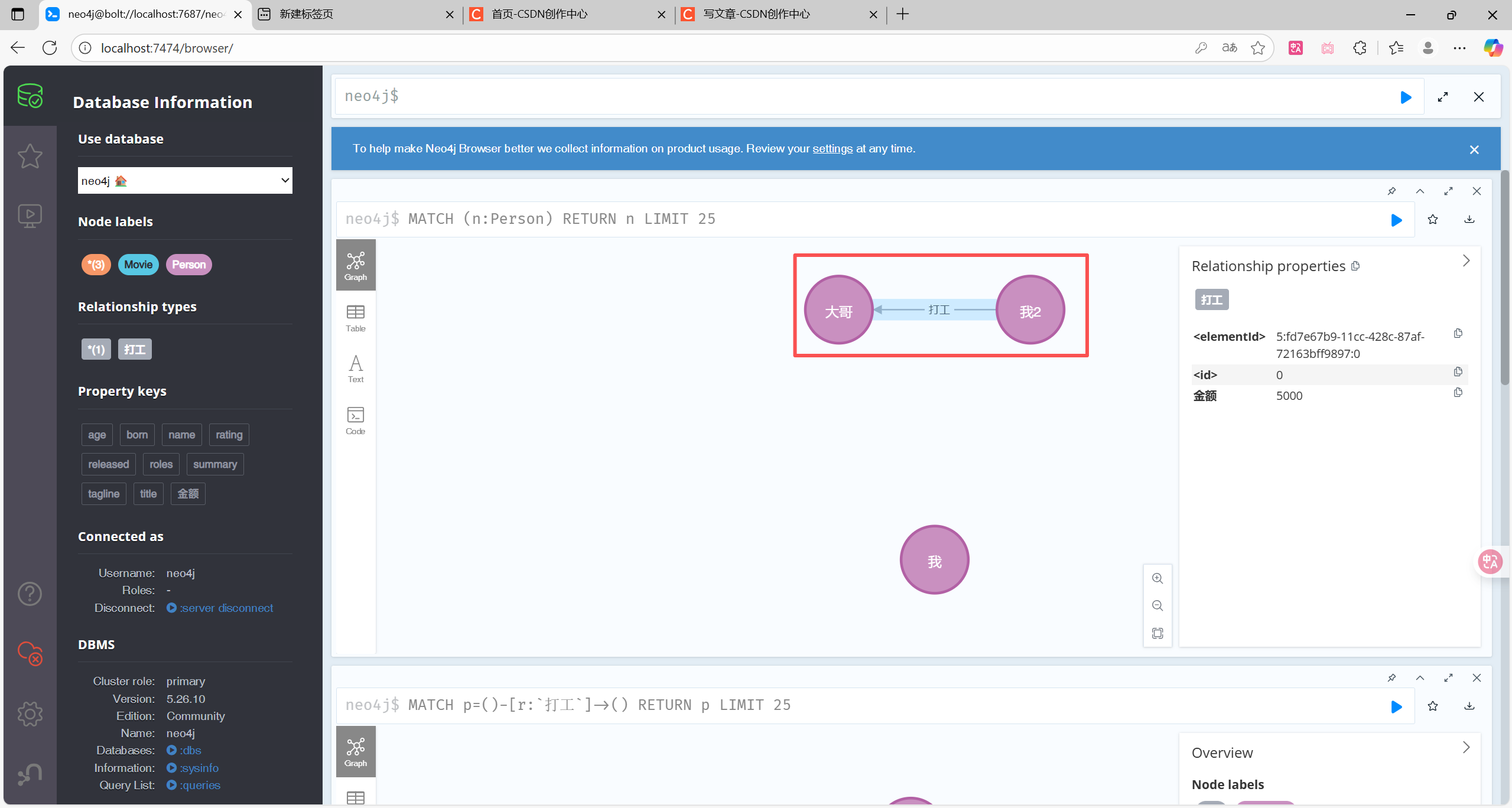Image resolution: width=1512 pixels, height=808 pixels.
Task: Open the Favorites star in sidebar
Action: point(30,157)
